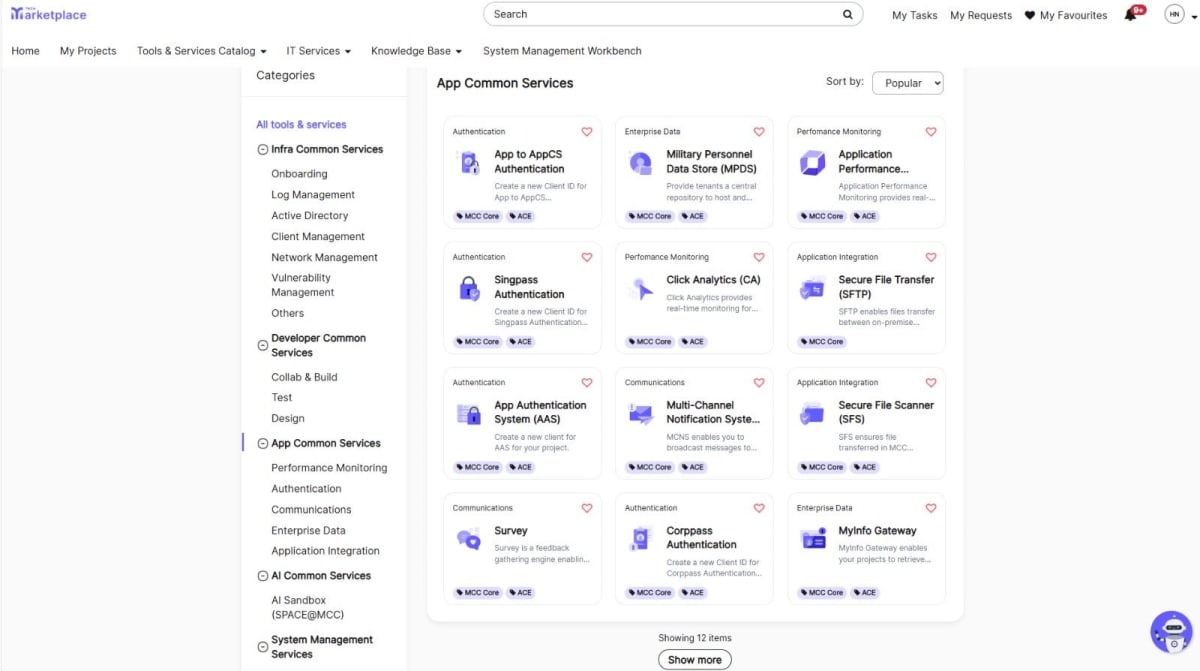Favourite Click Analytics (CA)
The width and height of the screenshot is (1200, 671).
759,257
